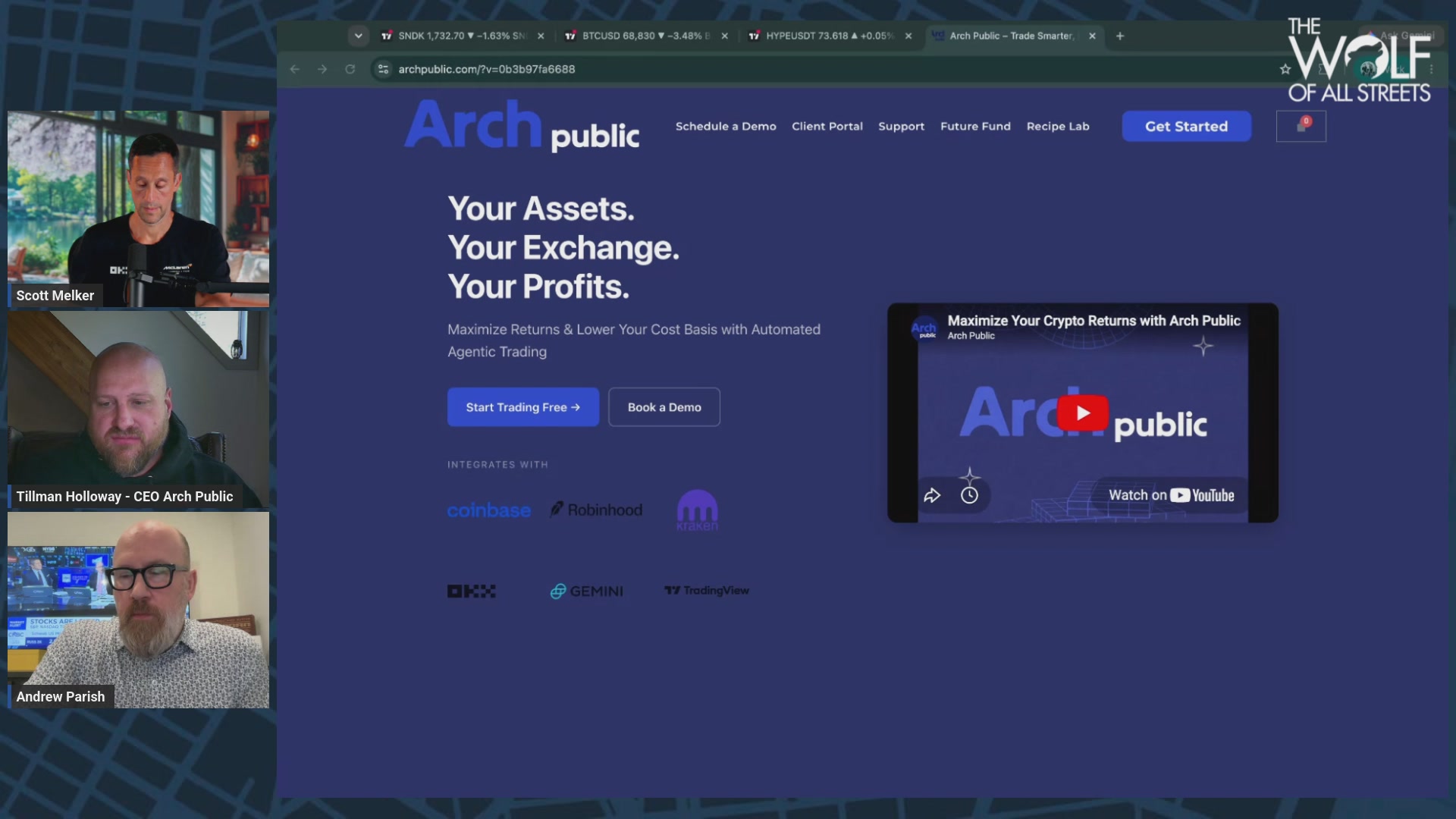Open the tab search dropdown chevron
Screen dimensions: 1456x819
(x=358, y=36)
